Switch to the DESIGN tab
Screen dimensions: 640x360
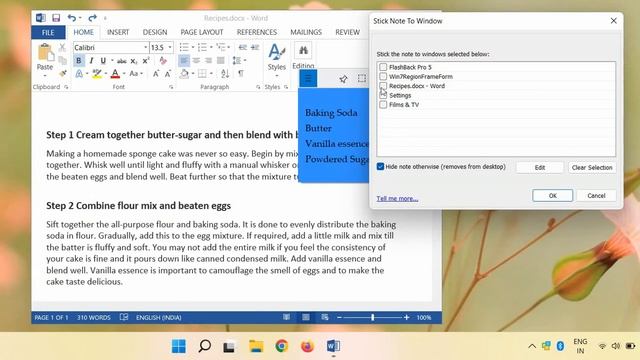155,32
